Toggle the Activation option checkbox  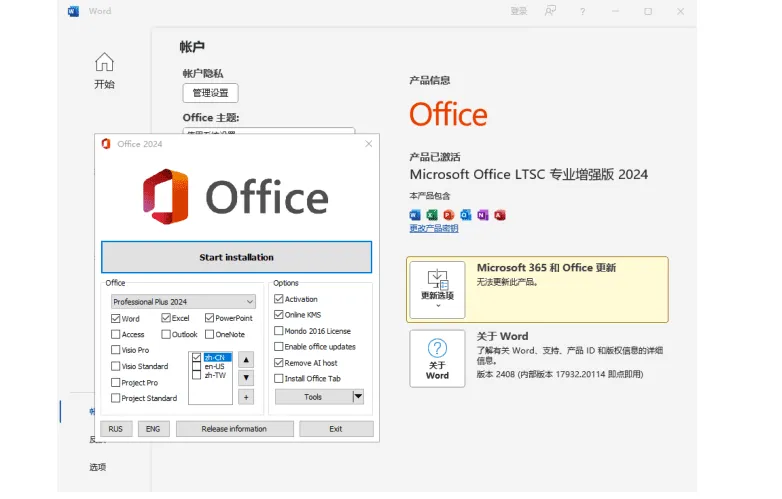click(279, 299)
